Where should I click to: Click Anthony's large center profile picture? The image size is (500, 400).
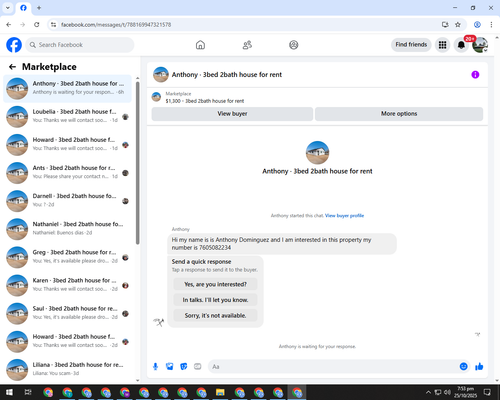tap(317, 153)
